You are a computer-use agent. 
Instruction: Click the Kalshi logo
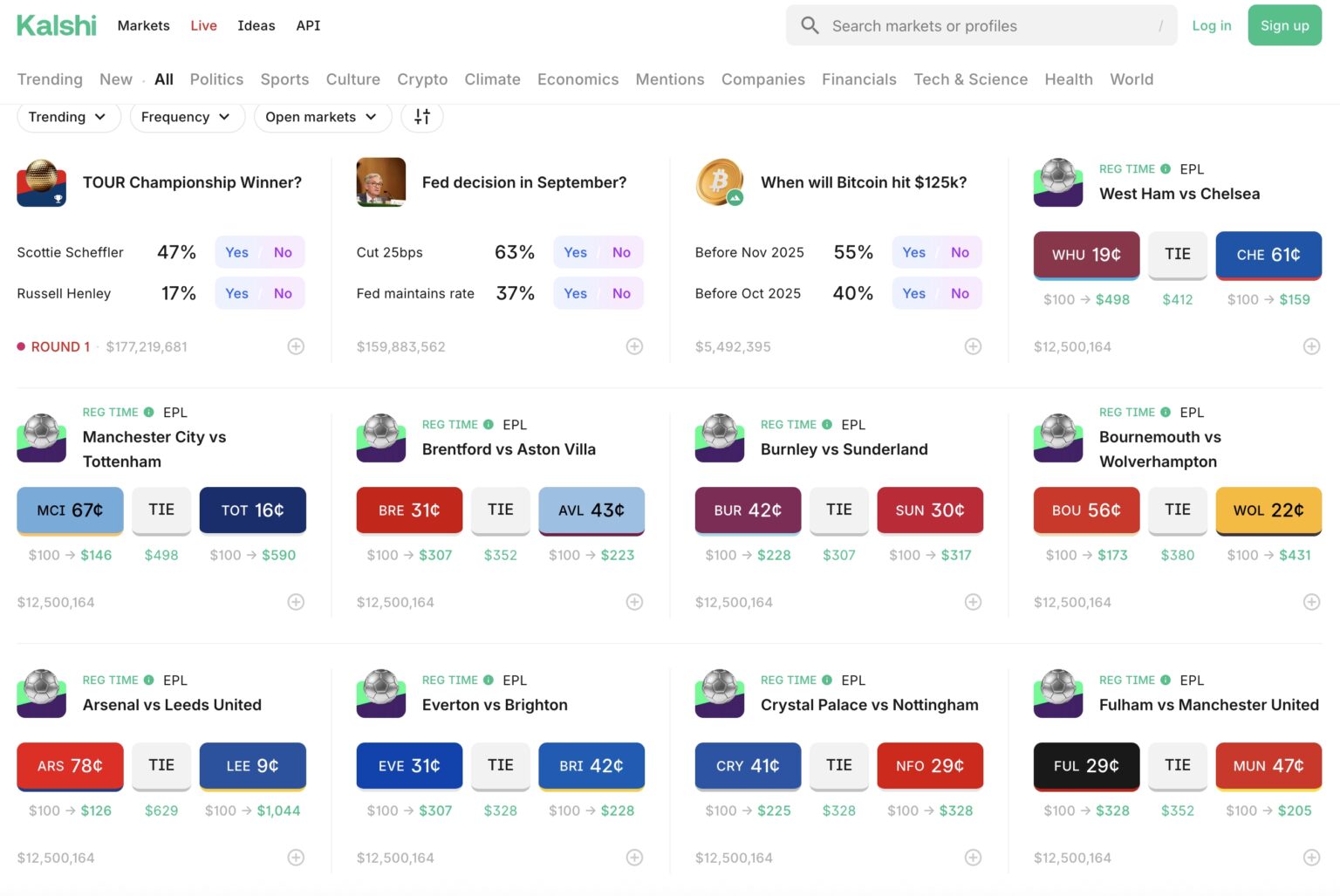[x=56, y=25]
